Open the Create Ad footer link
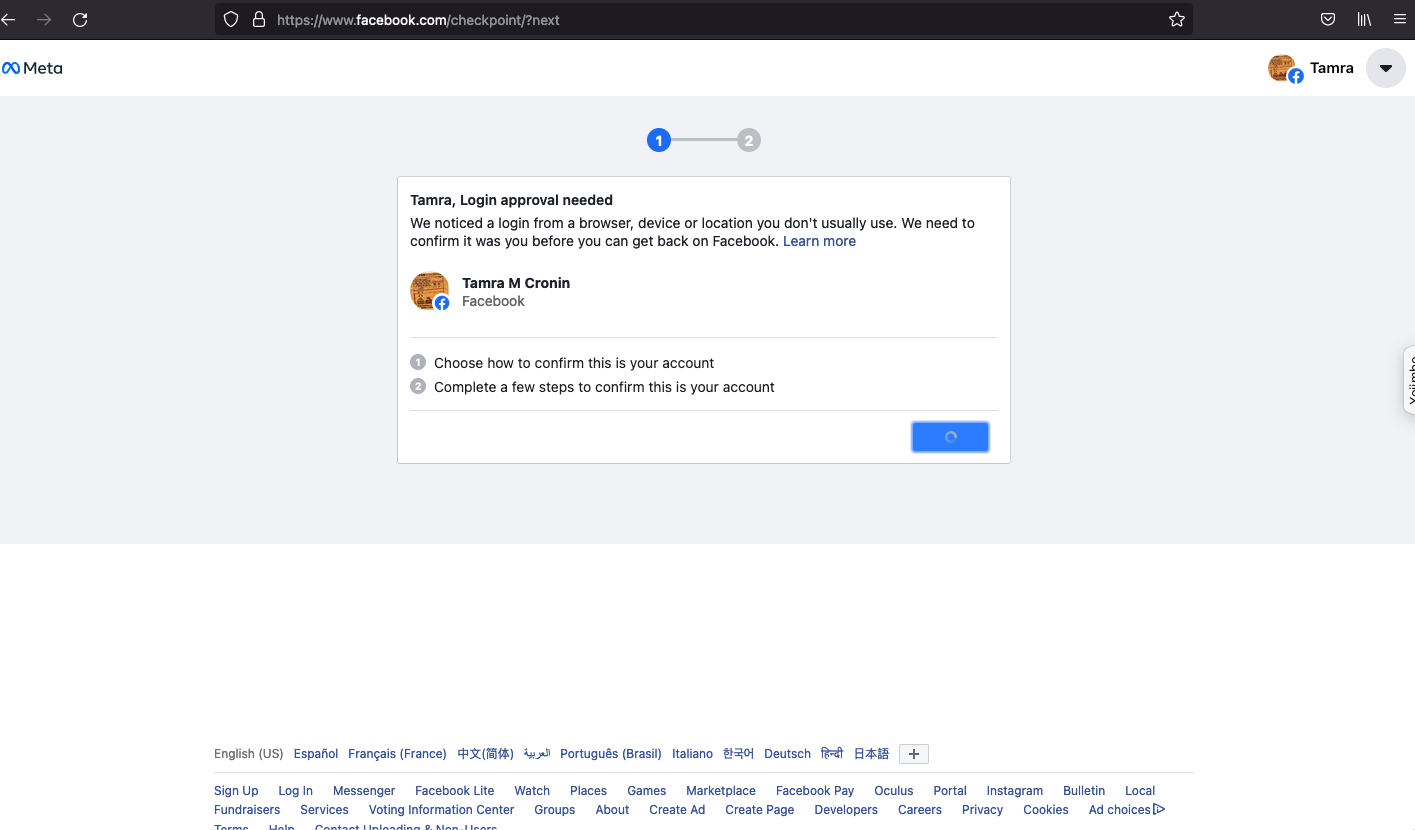 click(x=677, y=810)
